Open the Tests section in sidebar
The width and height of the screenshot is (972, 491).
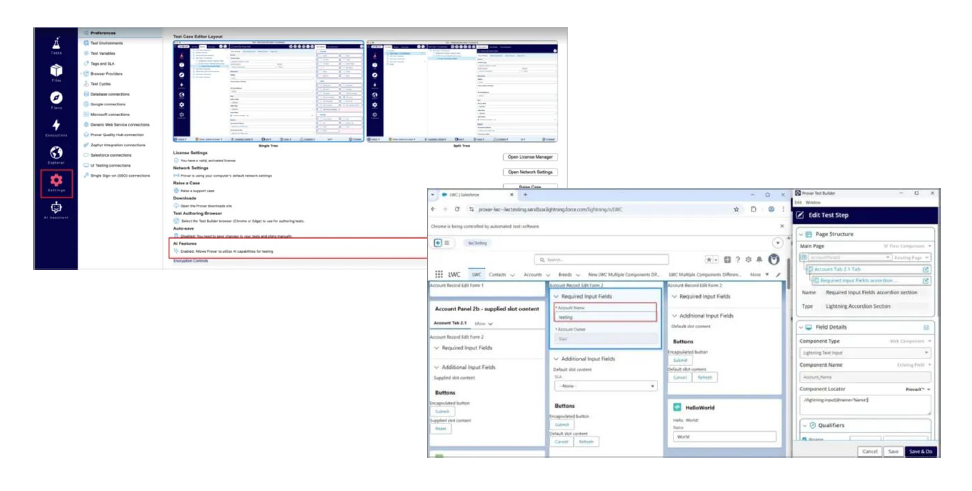[55, 46]
